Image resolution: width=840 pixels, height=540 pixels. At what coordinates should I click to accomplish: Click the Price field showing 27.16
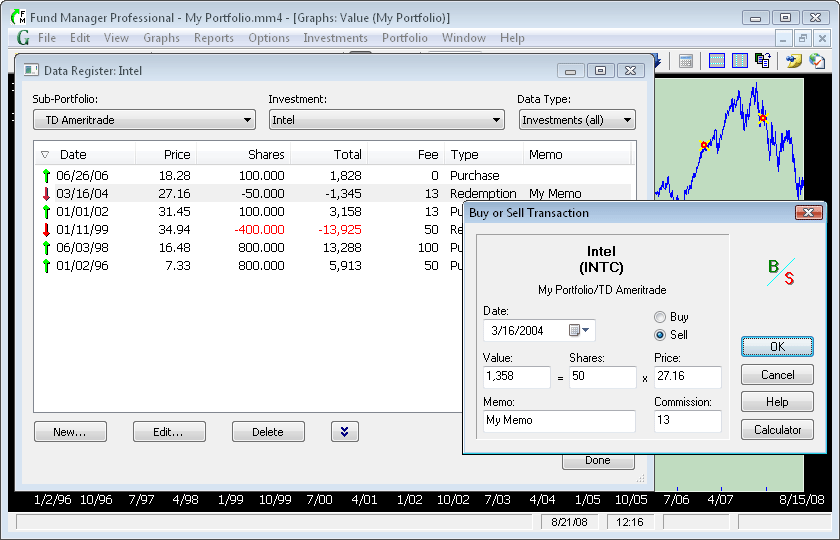[x=688, y=377]
